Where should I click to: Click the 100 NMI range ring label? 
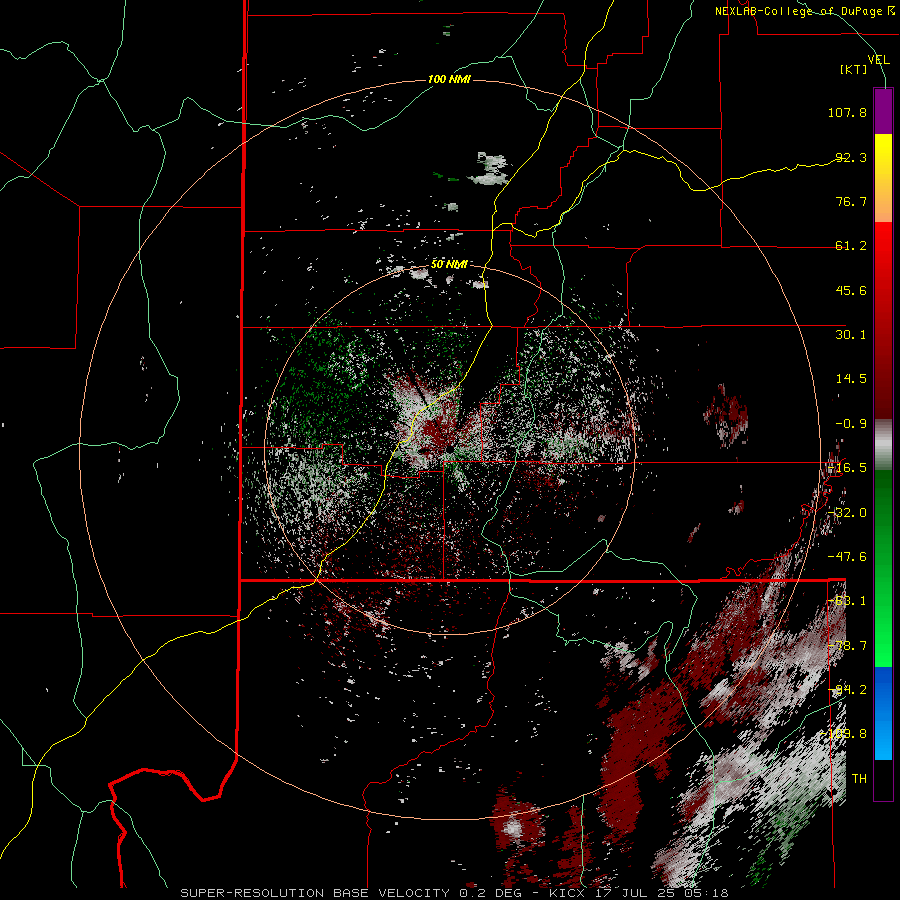449,79
